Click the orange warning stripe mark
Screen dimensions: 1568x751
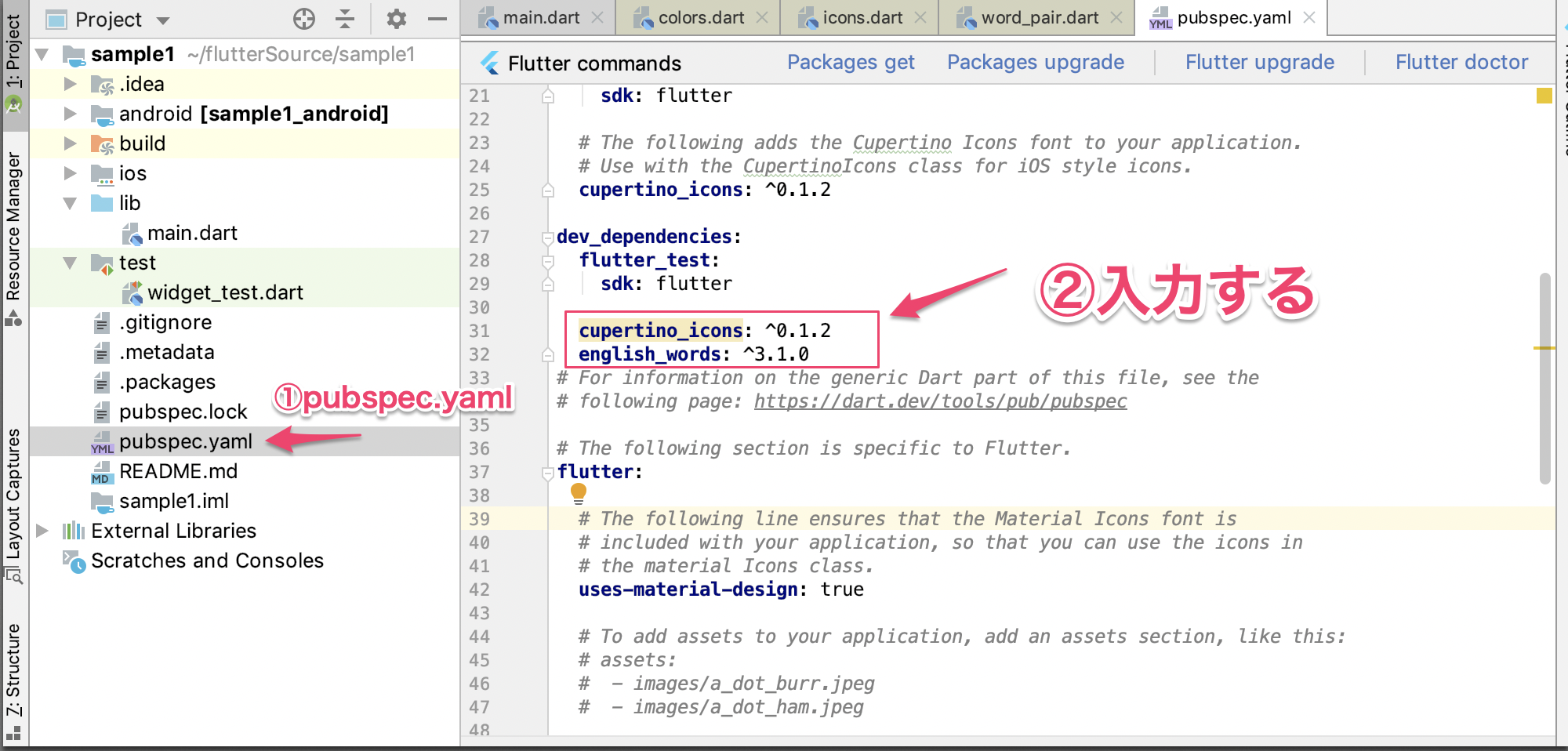click(1544, 347)
